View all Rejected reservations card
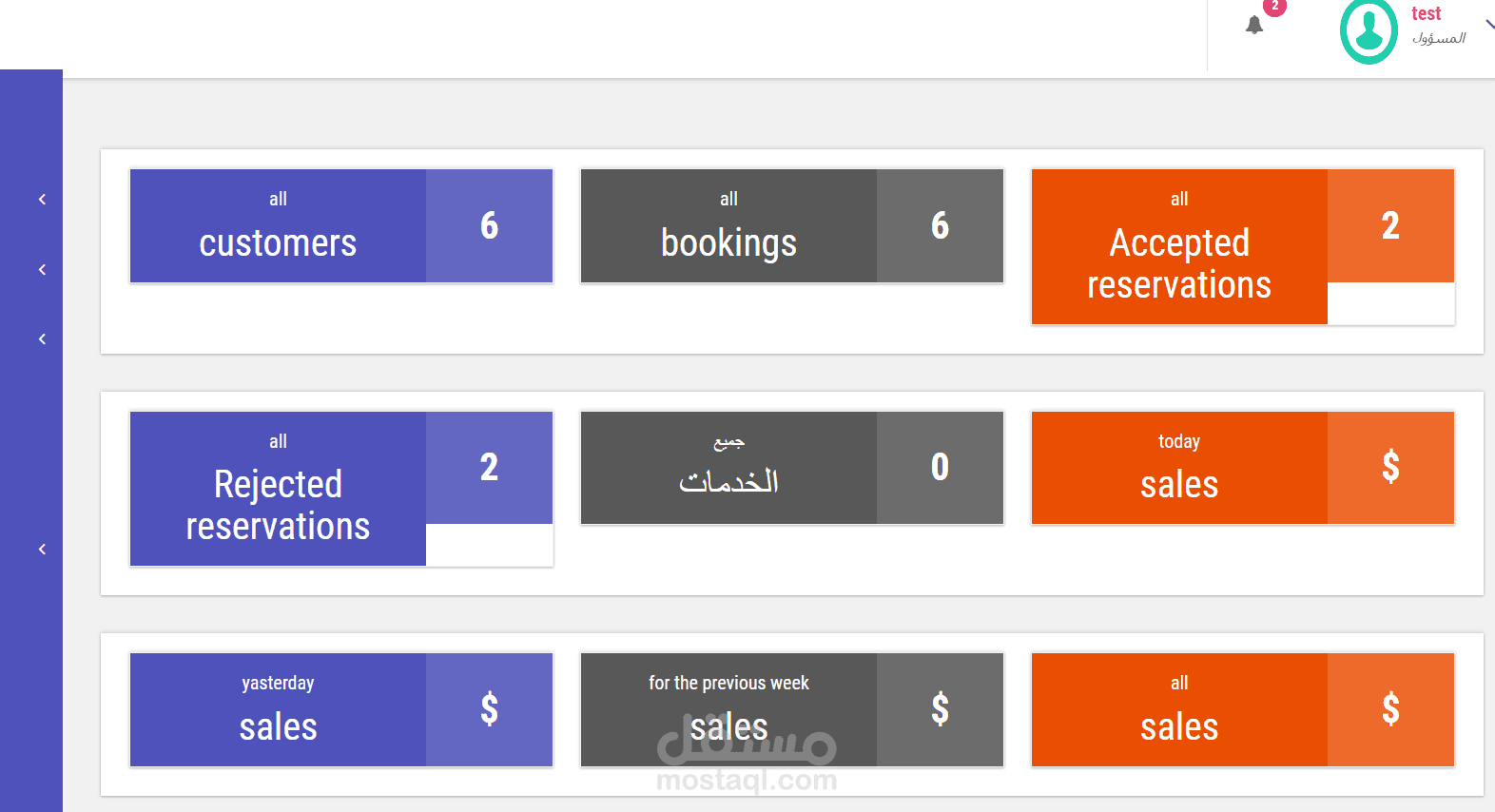Image resolution: width=1495 pixels, height=812 pixels. tap(278, 489)
